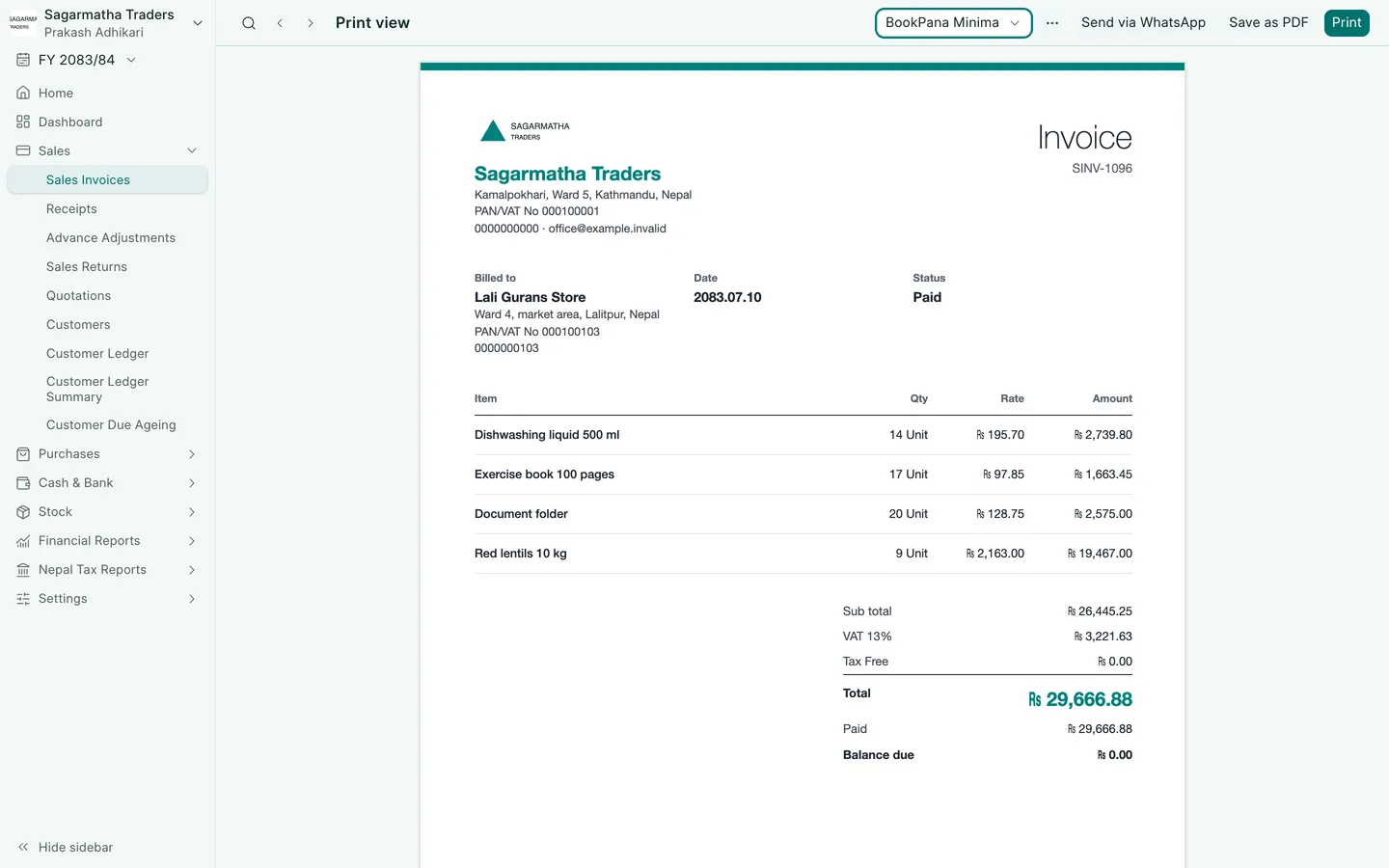The height and width of the screenshot is (868, 1389).
Task: Click the Hide sidebar double-chevron icon
Action: click(x=23, y=847)
